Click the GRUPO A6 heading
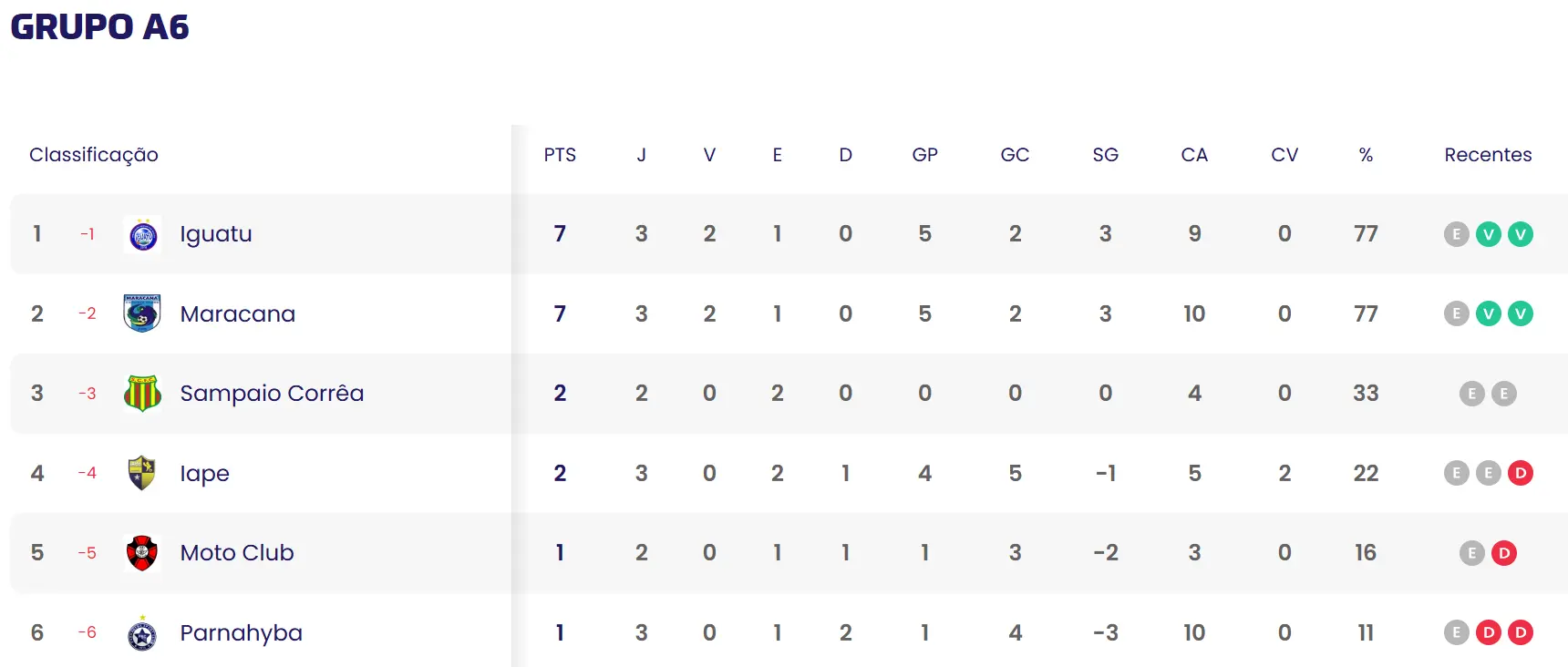1568x667 pixels. coord(100,27)
